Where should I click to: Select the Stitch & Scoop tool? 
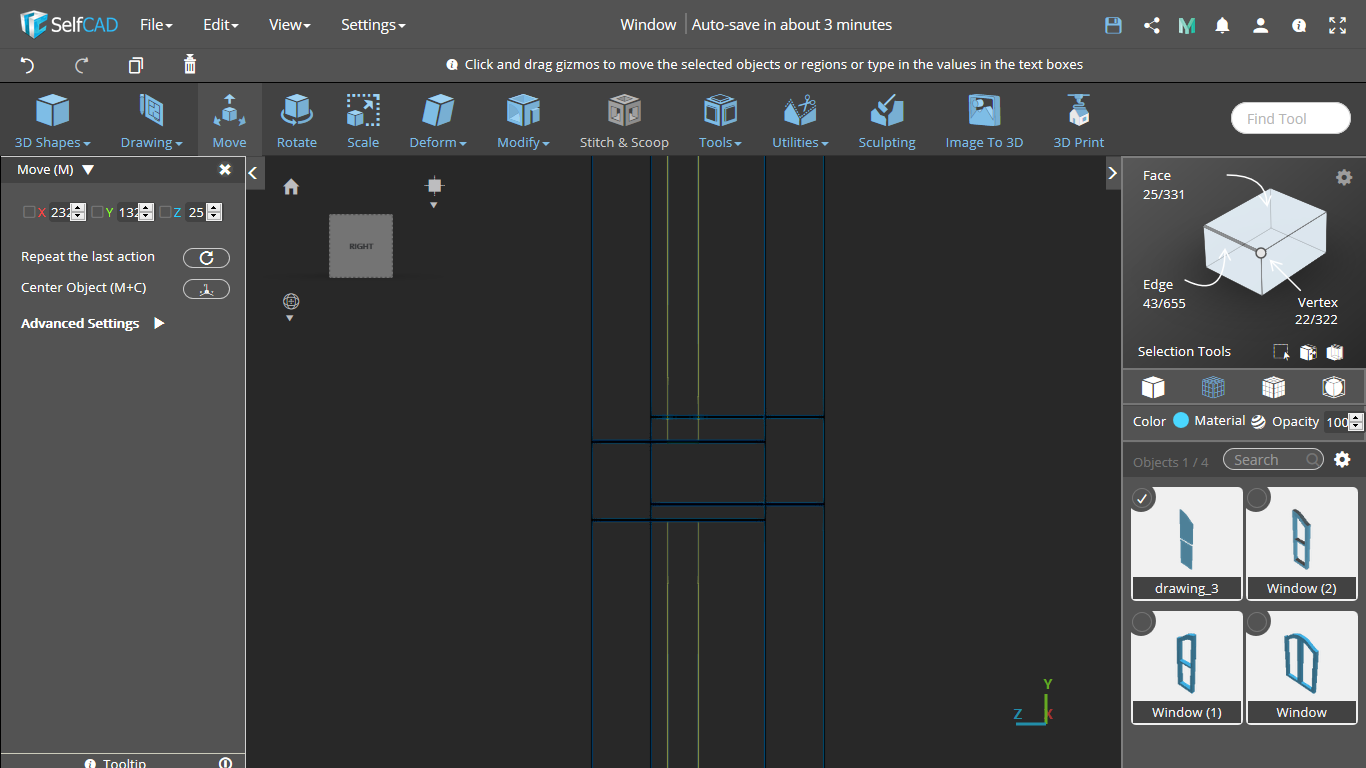tap(624, 120)
